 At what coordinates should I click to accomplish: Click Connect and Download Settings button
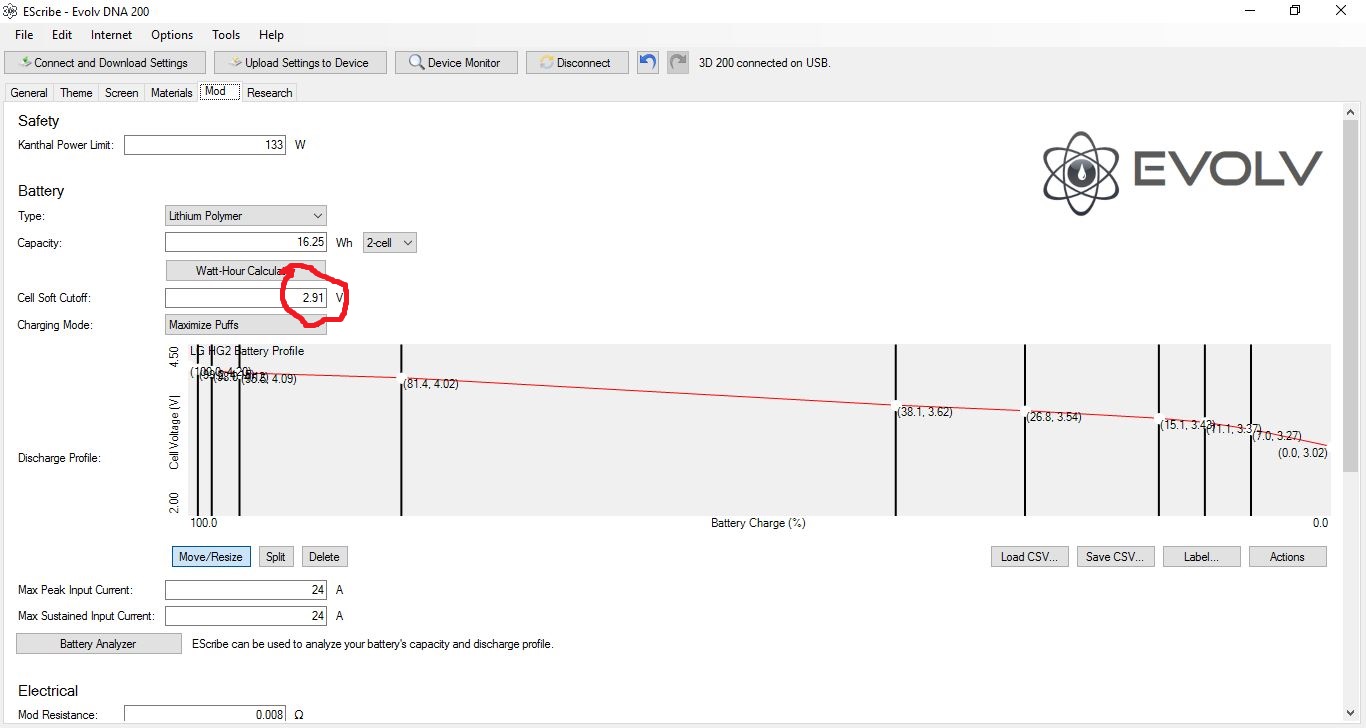click(x=105, y=62)
